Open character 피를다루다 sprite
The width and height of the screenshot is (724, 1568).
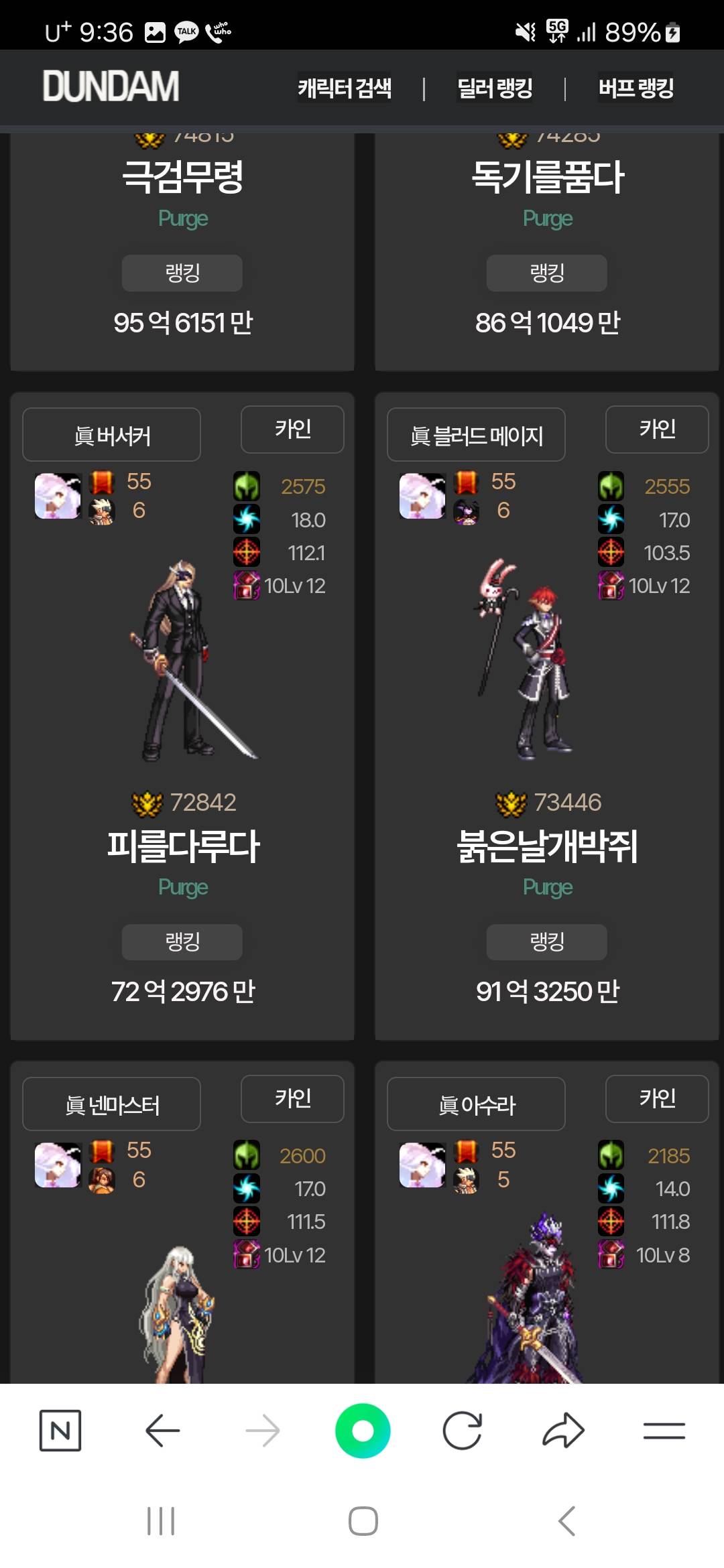coord(192,660)
